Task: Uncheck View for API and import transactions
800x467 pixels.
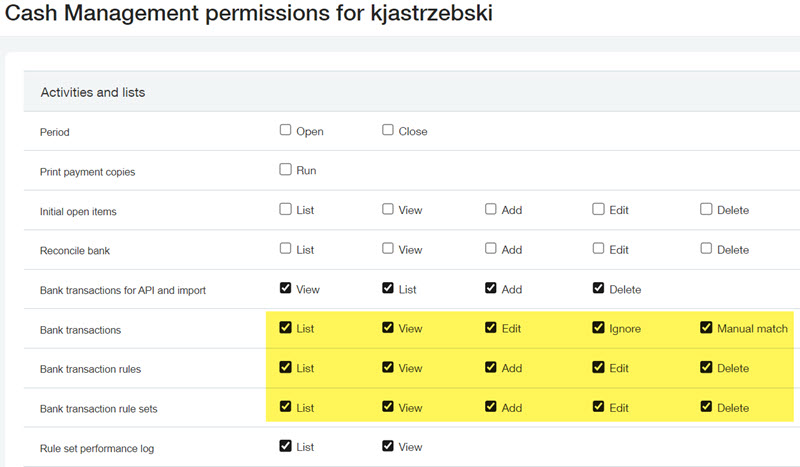Action: (286, 288)
